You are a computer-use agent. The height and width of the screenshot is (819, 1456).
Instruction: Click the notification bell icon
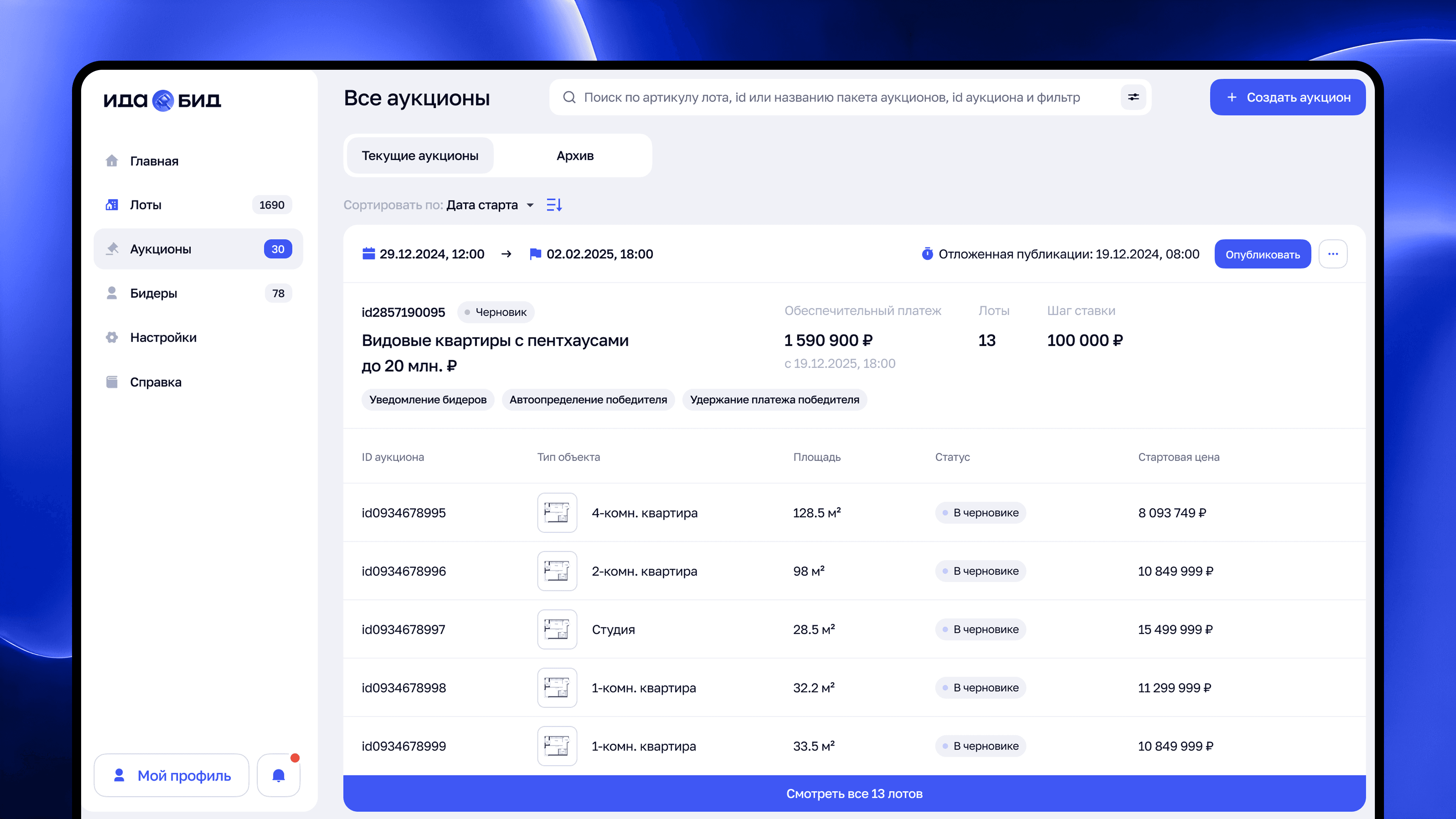coord(278,775)
